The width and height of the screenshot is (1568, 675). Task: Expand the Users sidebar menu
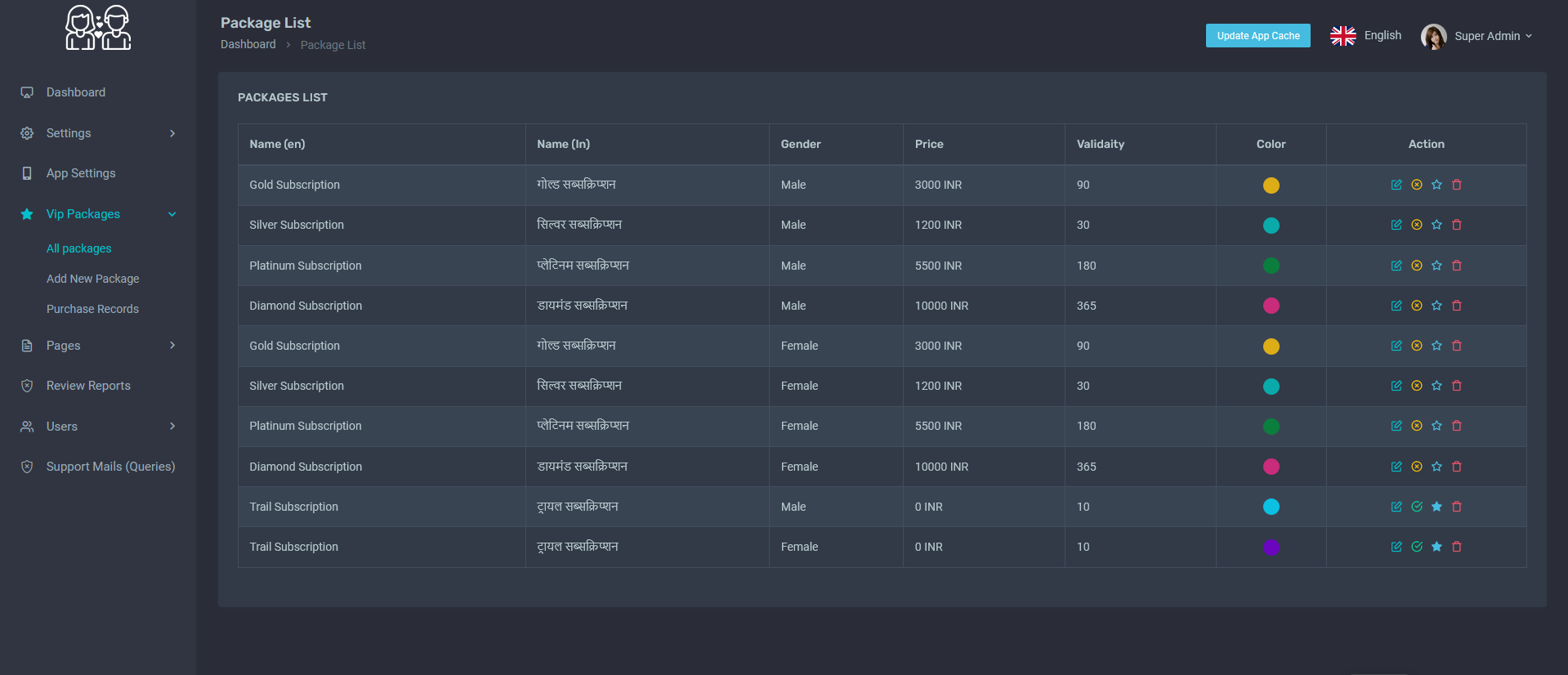click(98, 427)
